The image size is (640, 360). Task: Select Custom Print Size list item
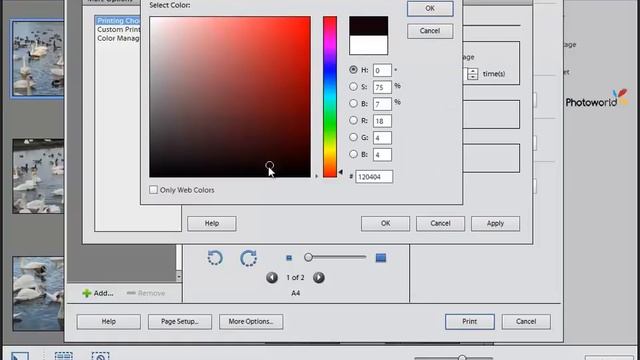click(119, 29)
